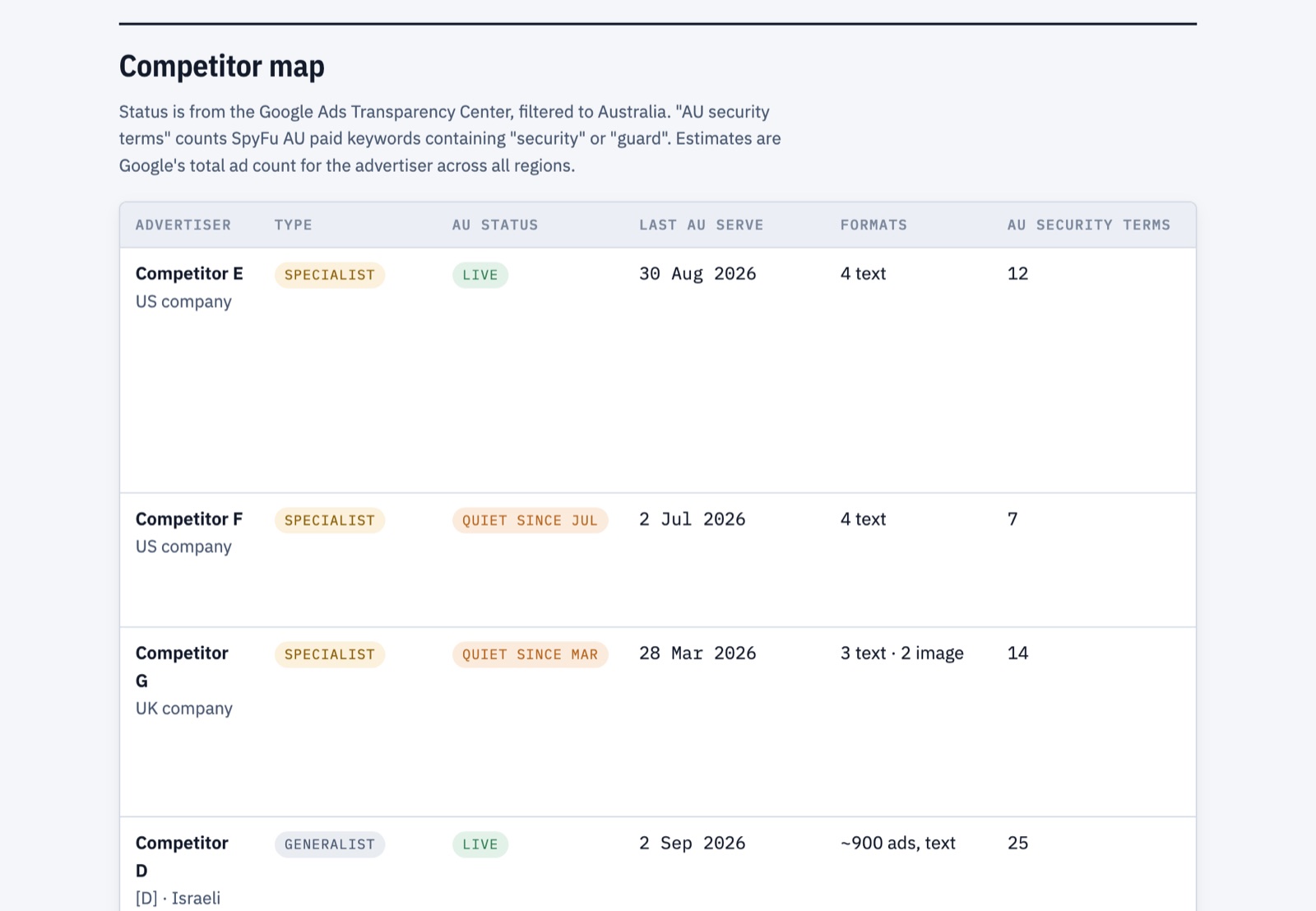The height and width of the screenshot is (911, 1316).
Task: Click the QUIET SINCE MAR status badge
Action: tap(531, 654)
